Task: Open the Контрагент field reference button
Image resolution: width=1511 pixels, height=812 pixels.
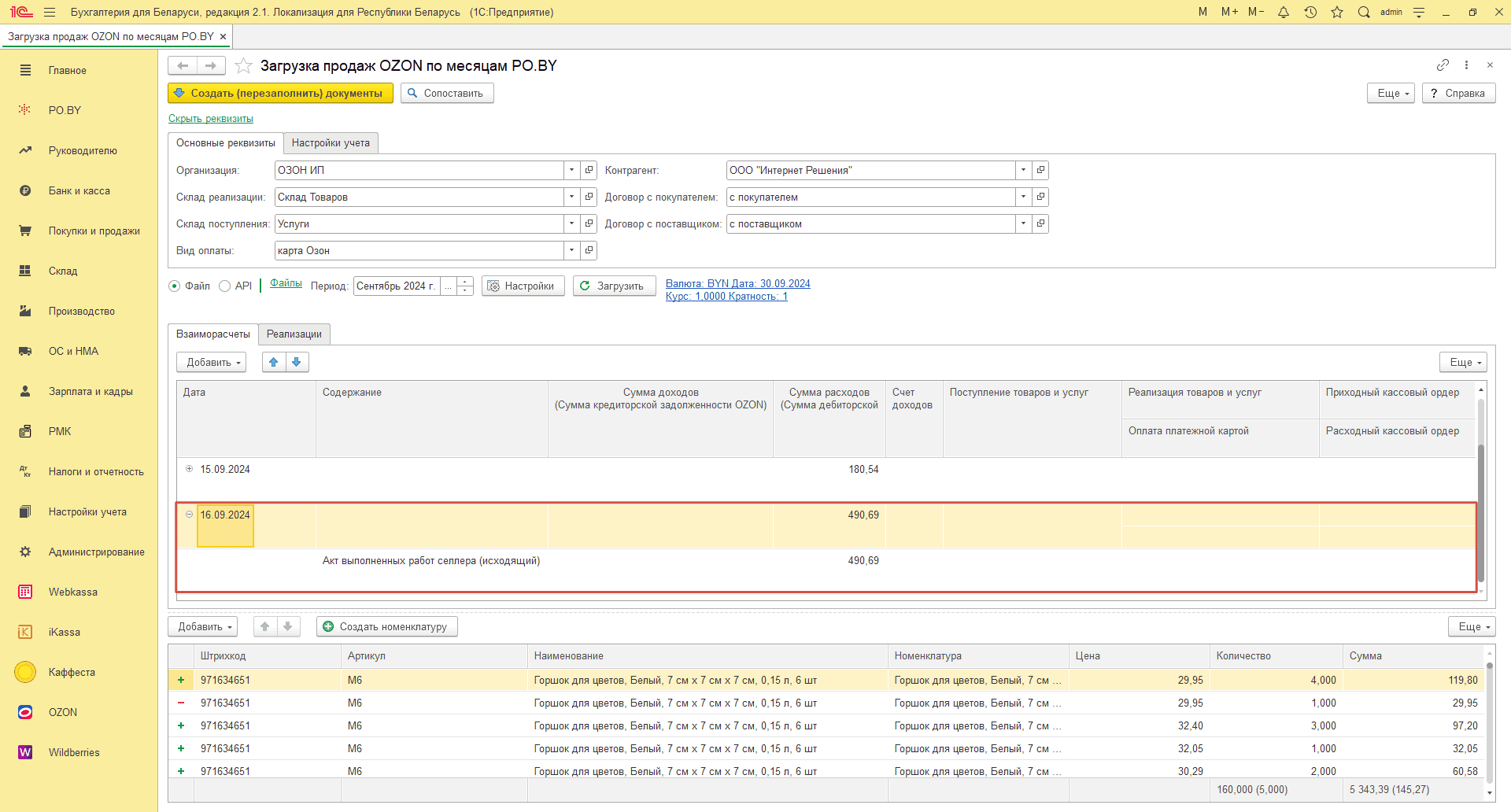Action: (x=1040, y=170)
